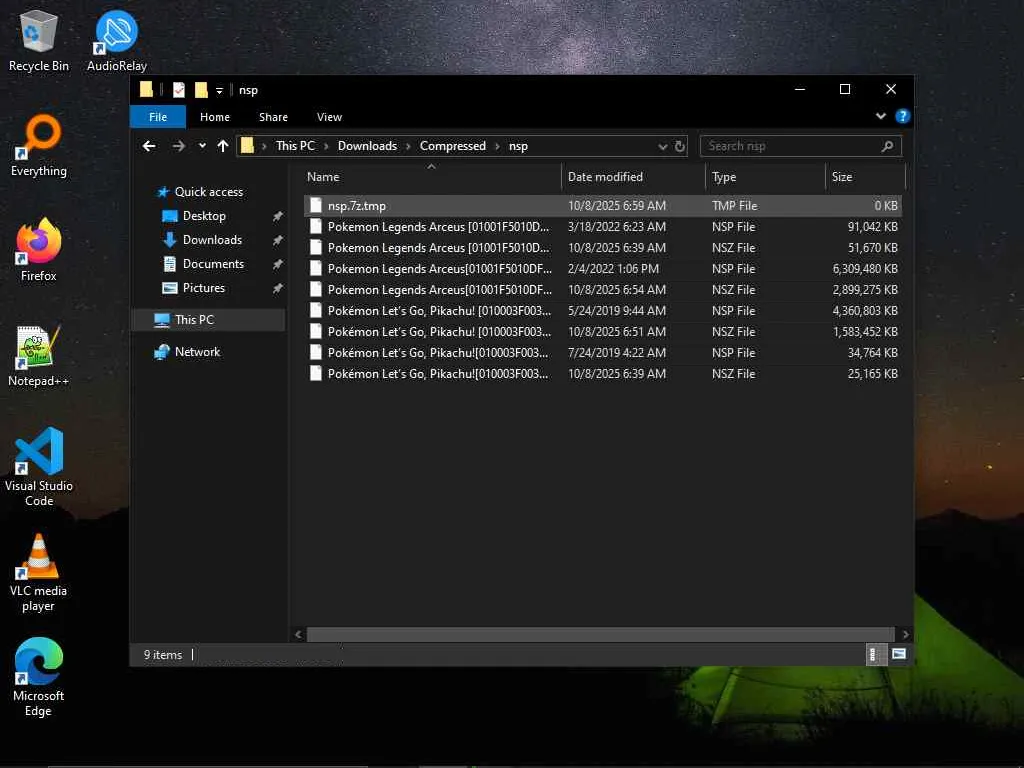This screenshot has width=1024, height=768.
Task: Open the Everything search desktop shortcut
Action: coord(39,146)
